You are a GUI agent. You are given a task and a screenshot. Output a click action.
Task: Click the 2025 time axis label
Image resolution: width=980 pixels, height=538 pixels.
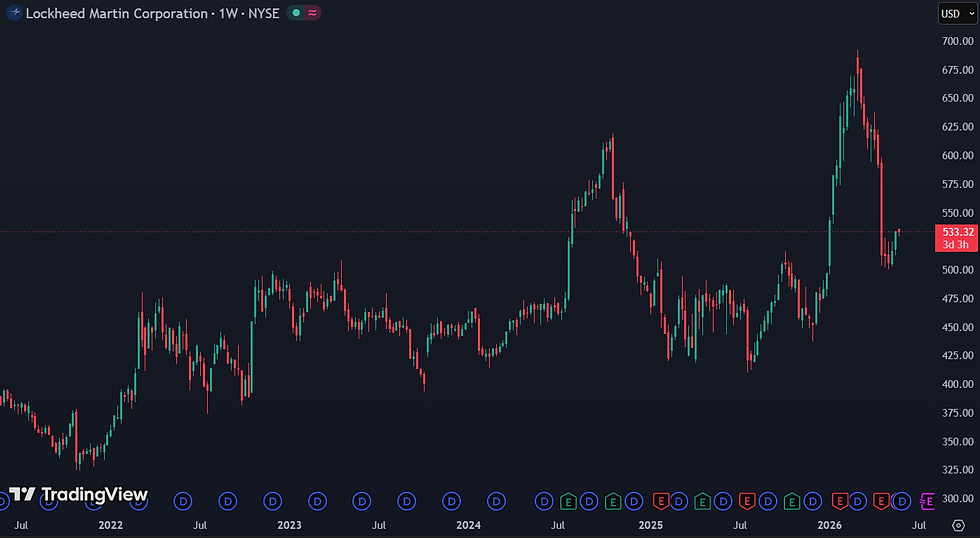click(651, 526)
